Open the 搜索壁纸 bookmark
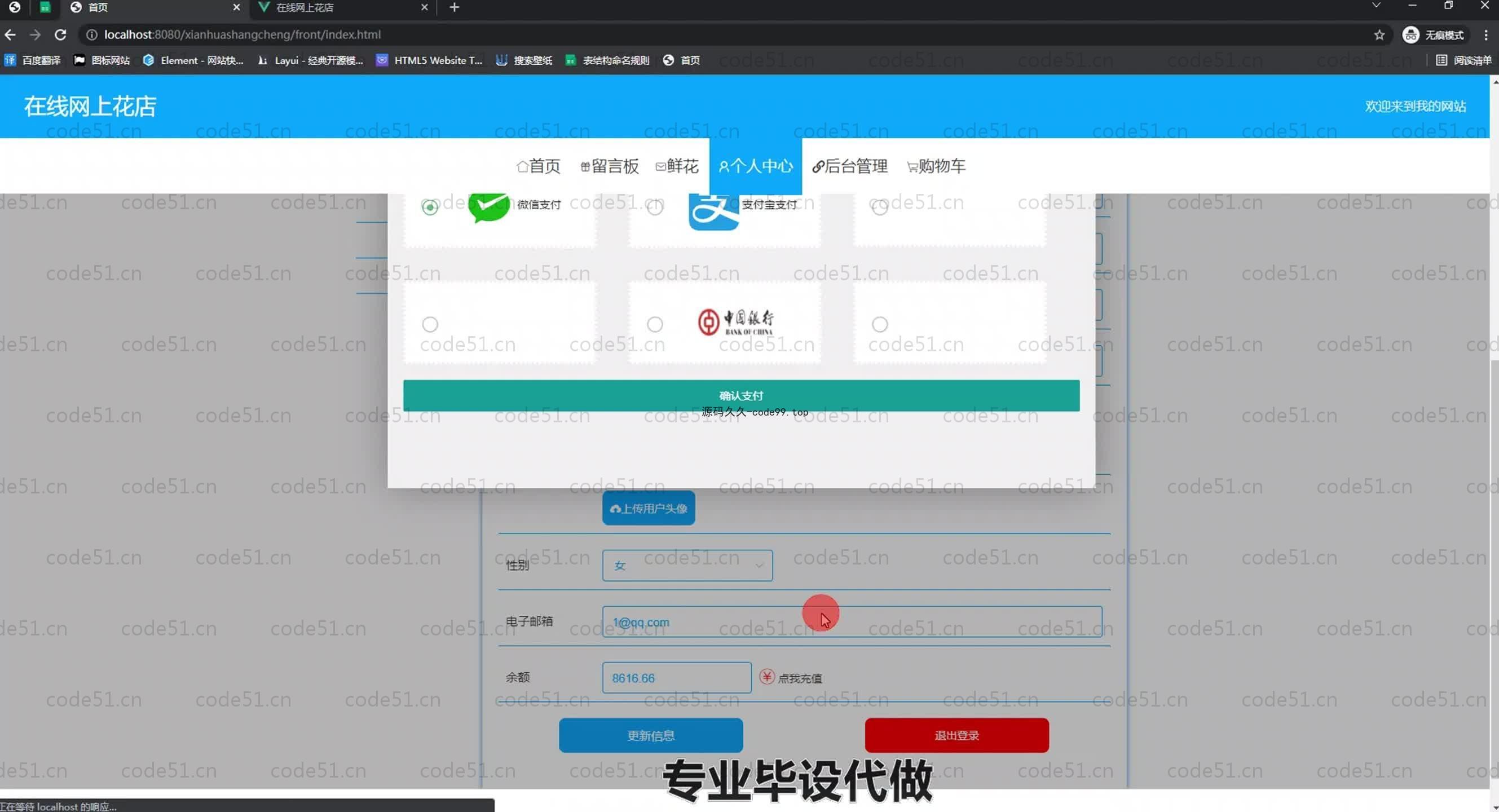The width and height of the screenshot is (1499, 812). (x=524, y=60)
